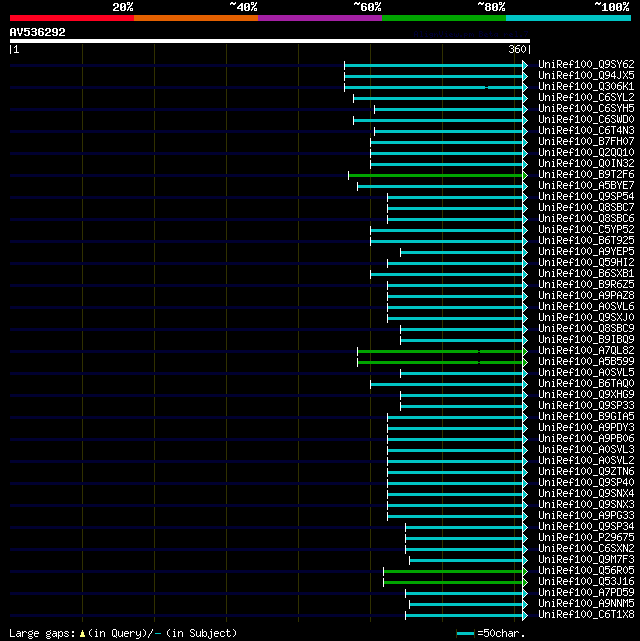Image resolution: width=640 pixels, height=641 pixels.
Task: Open hit UniRef100_Q9SP33
Action: point(586,406)
